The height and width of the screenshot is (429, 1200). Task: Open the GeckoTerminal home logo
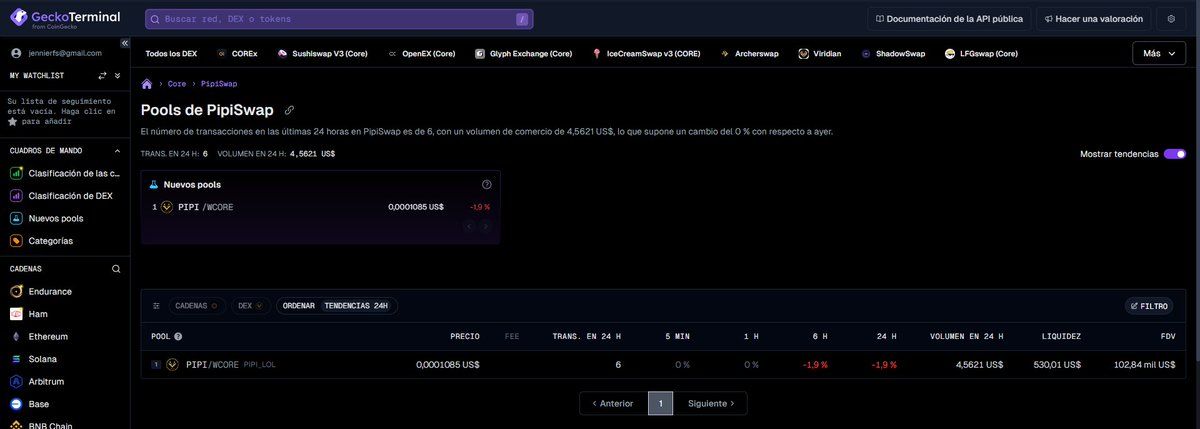point(65,18)
